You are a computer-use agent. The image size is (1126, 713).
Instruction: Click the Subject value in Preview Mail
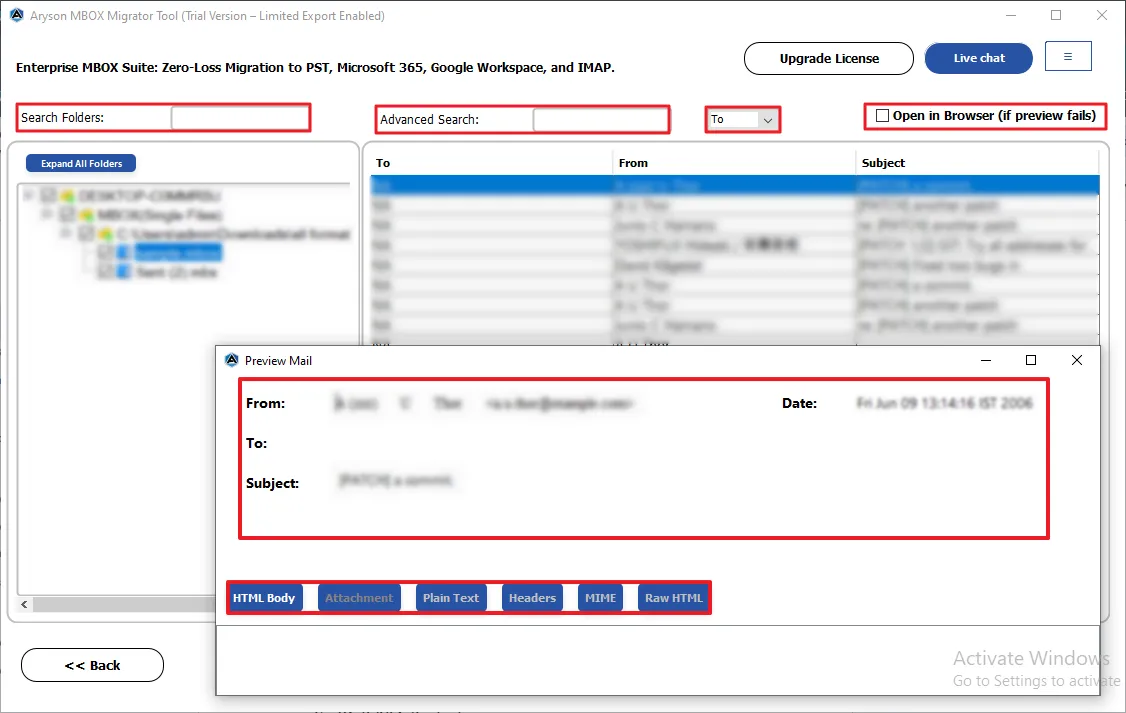click(x=396, y=480)
